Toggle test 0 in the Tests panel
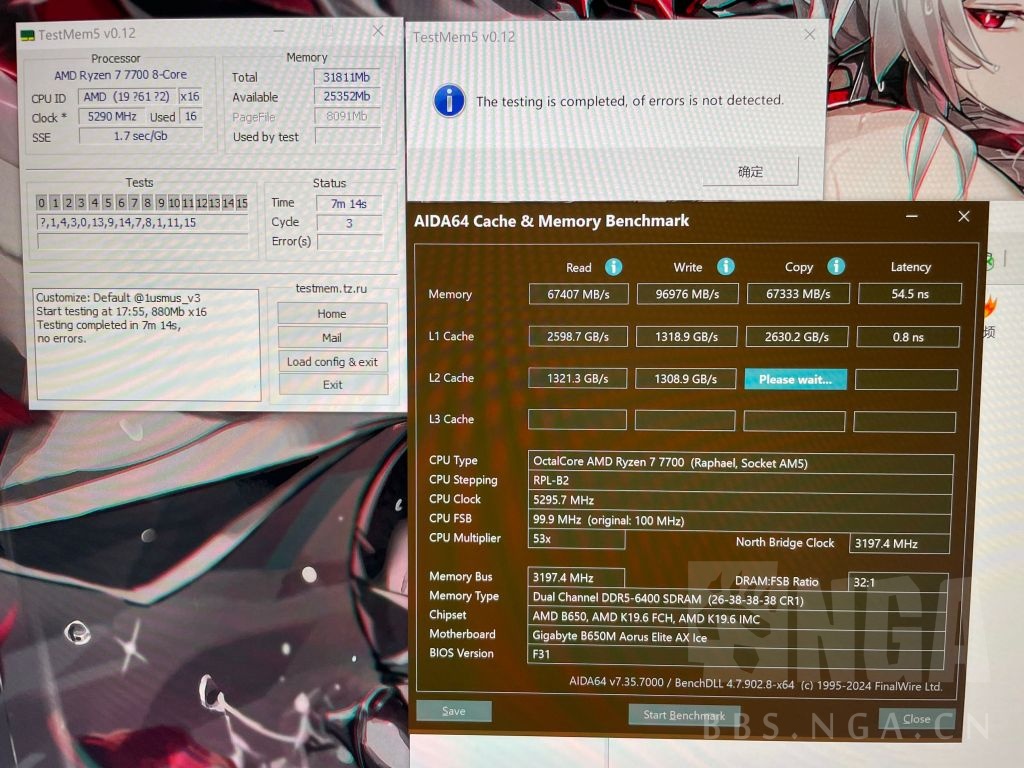1024x768 pixels. [x=40, y=203]
